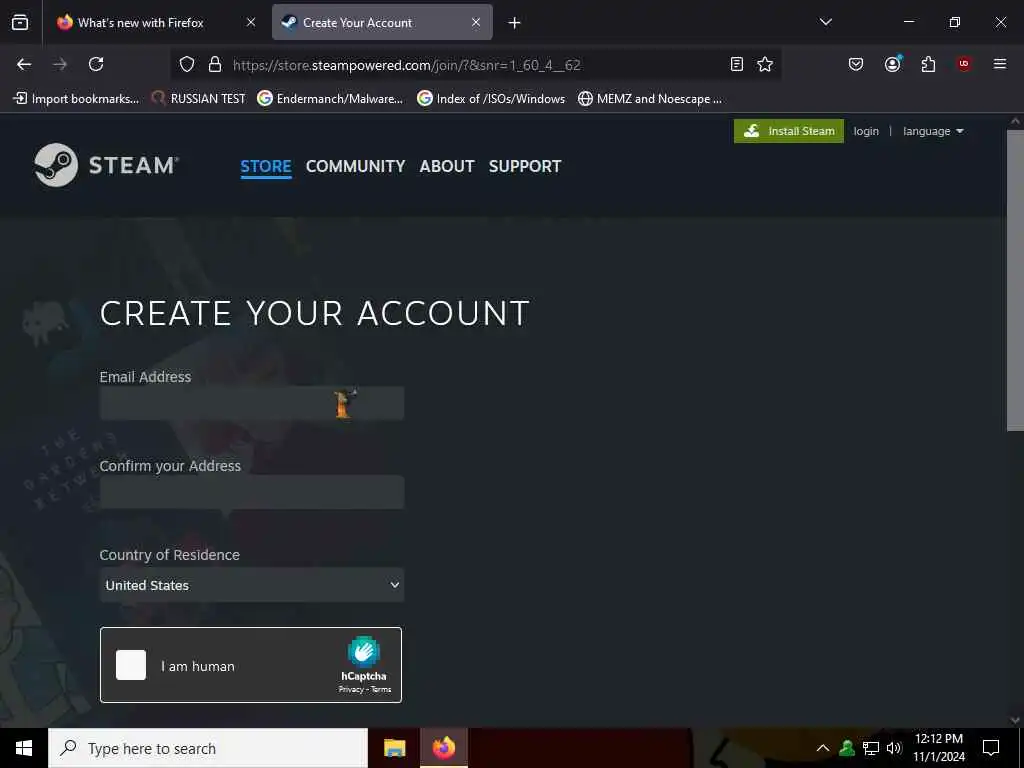
Task: Click Install Steam button
Action: coord(789,131)
